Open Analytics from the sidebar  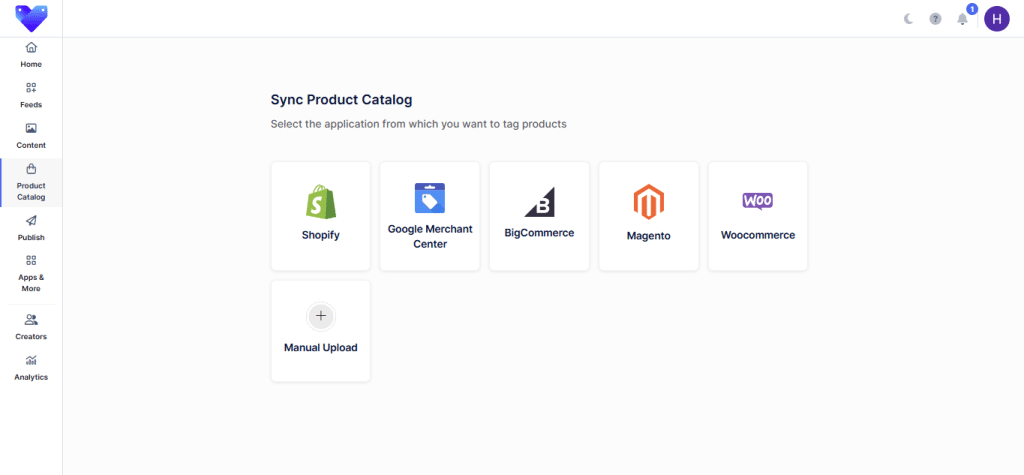[x=31, y=367]
